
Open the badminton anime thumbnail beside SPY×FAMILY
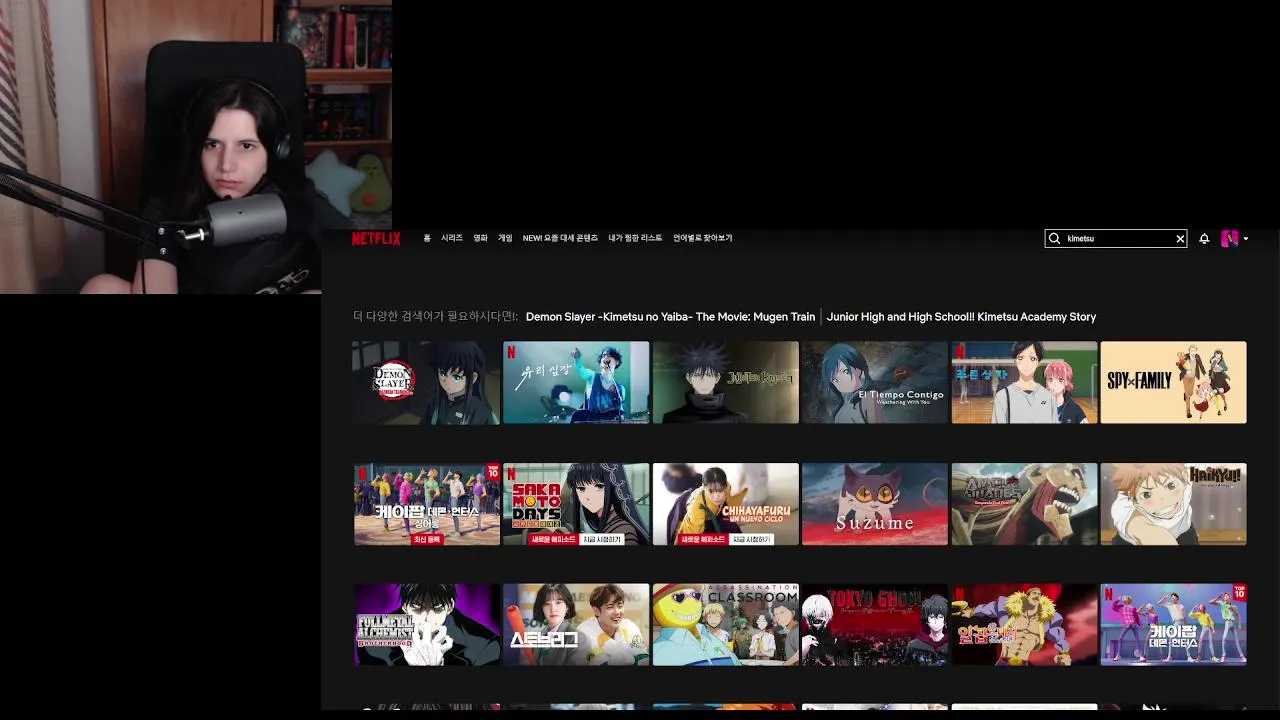pos(1024,382)
